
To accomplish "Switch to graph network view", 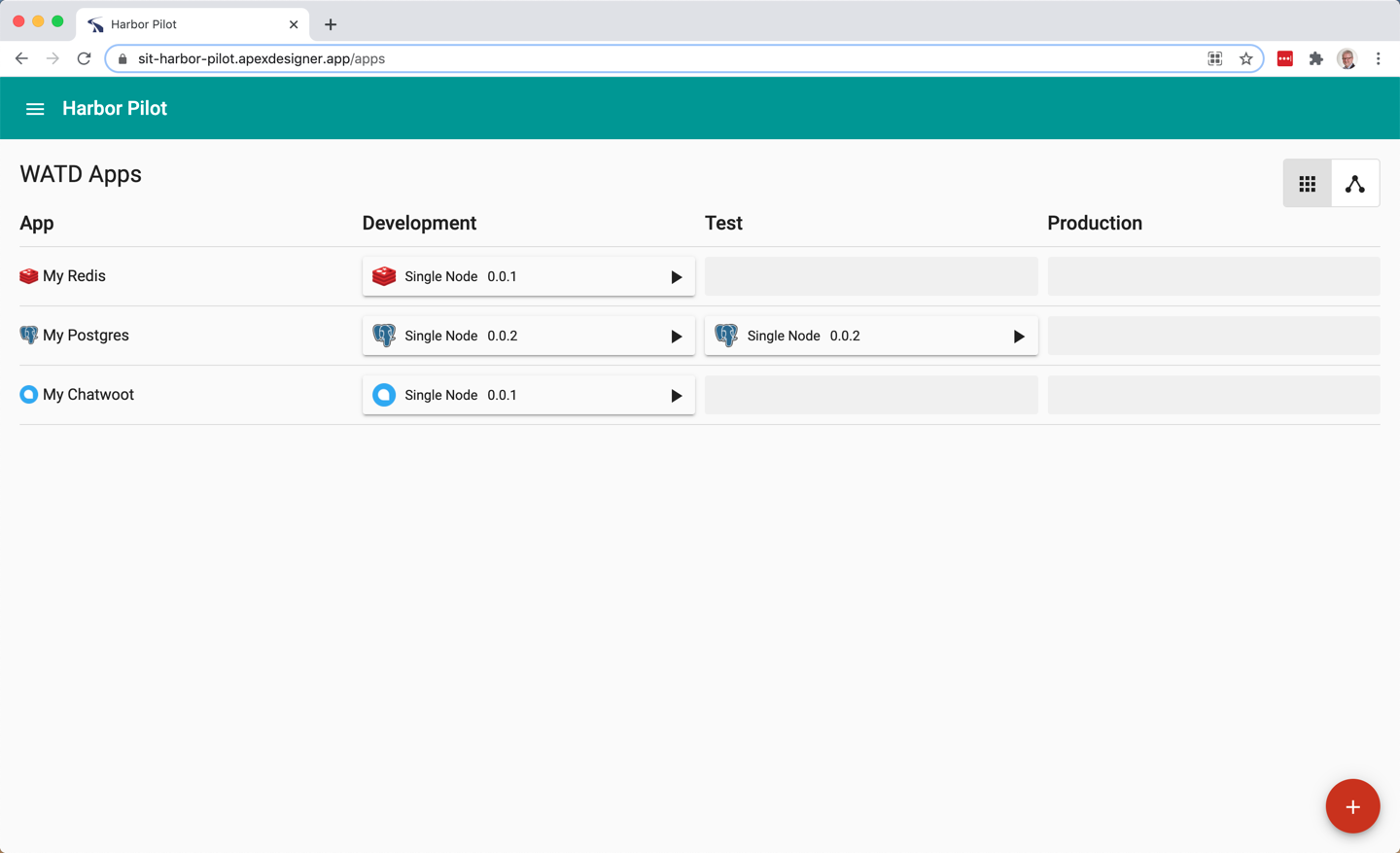I will (1355, 183).
